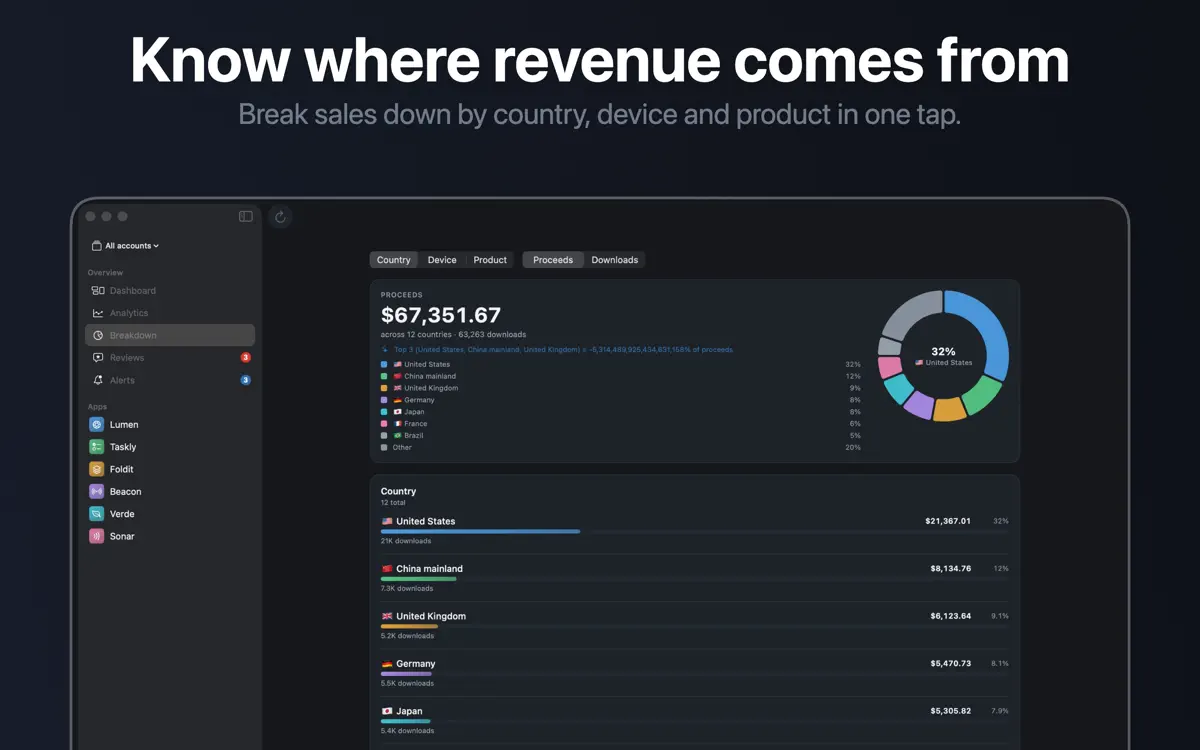This screenshot has height=750, width=1200.
Task: Go to Analytics in the sidebar
Action: tap(170, 313)
